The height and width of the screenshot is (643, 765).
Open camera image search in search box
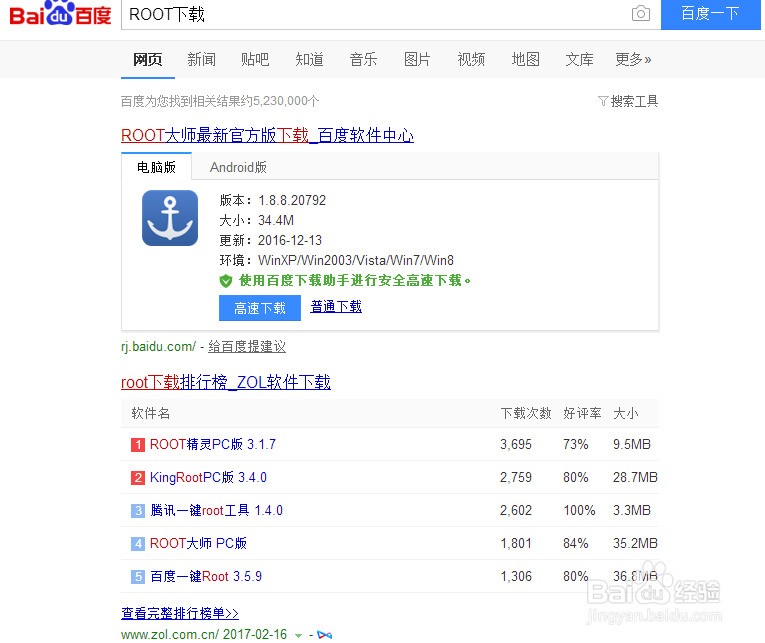(640, 14)
